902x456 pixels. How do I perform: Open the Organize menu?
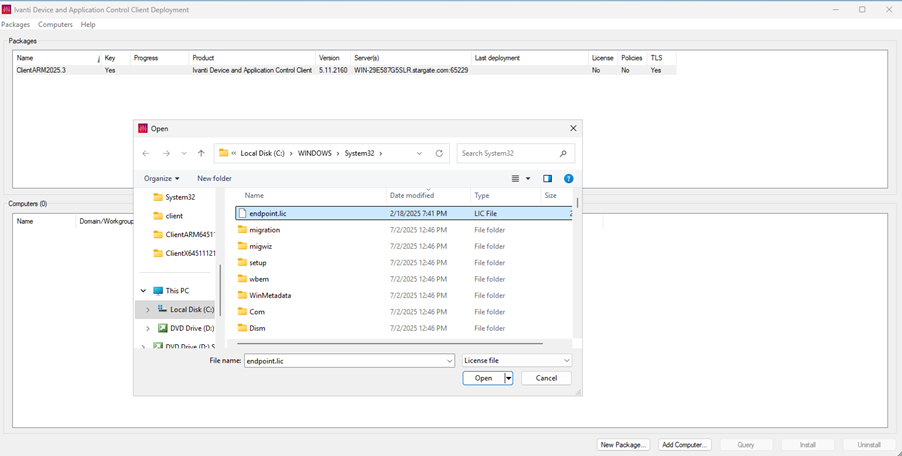(161, 179)
